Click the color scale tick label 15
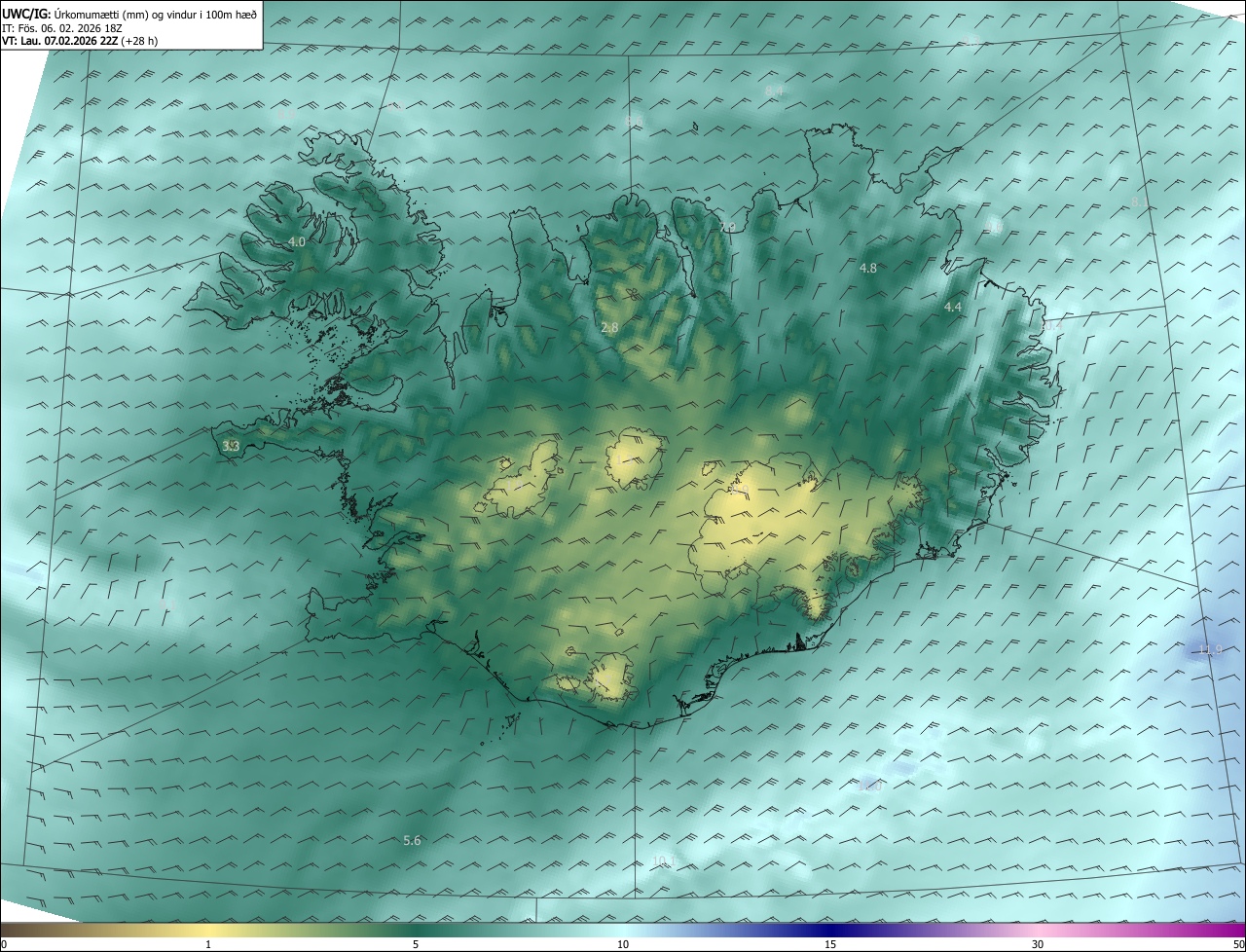1246x952 pixels. tap(830, 944)
